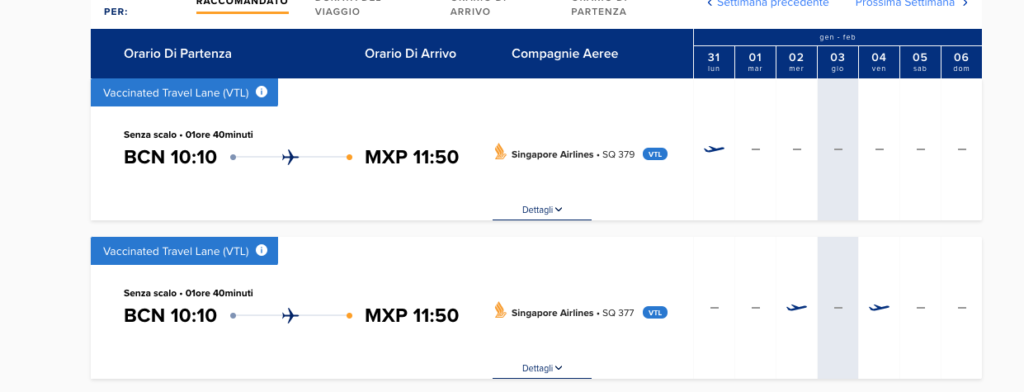Sort by Durata del viaggio

(349, 7)
